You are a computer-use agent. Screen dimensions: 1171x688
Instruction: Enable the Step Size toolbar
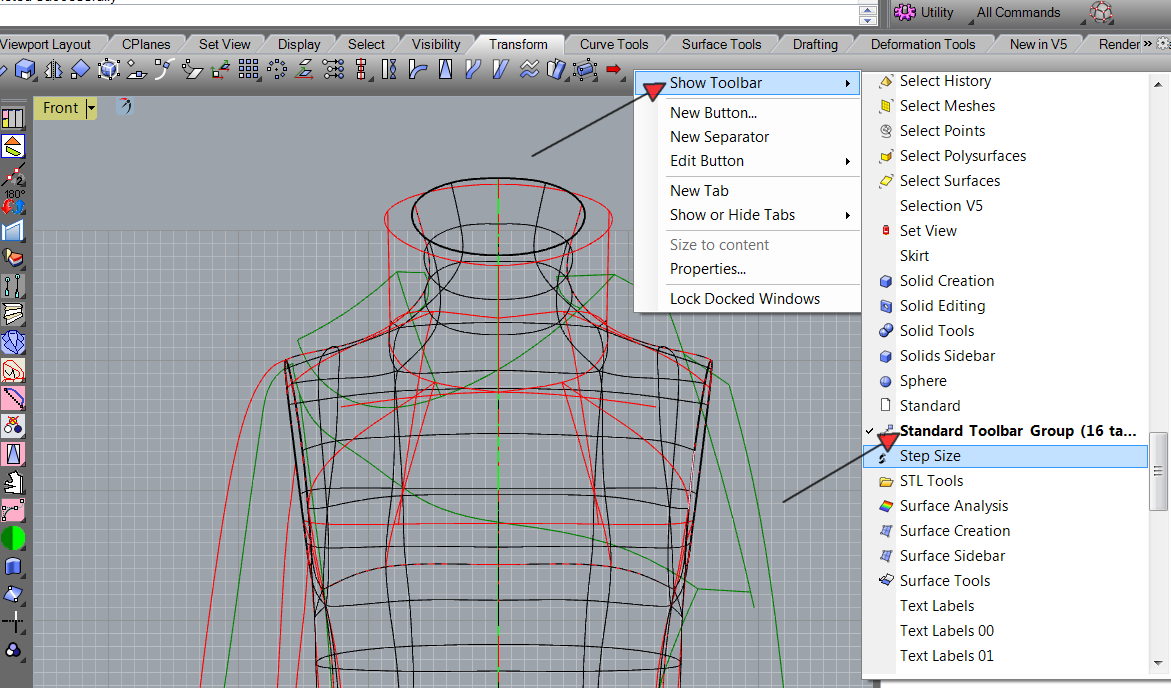click(930, 456)
